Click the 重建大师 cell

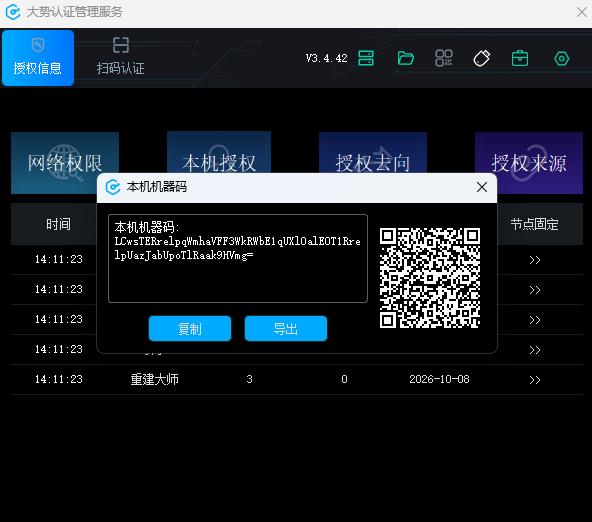(x=154, y=379)
